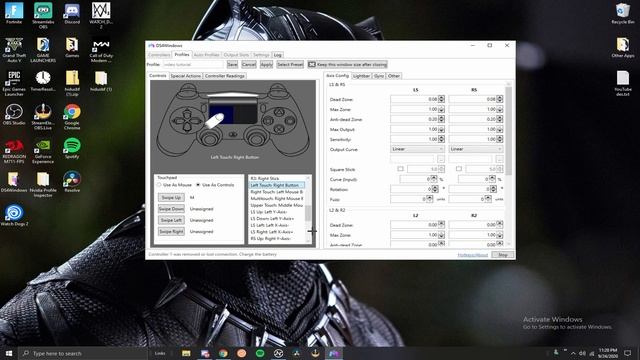Image resolution: width=640 pixels, height=360 pixels.
Task: Click the Stop button
Action: [x=503, y=255]
